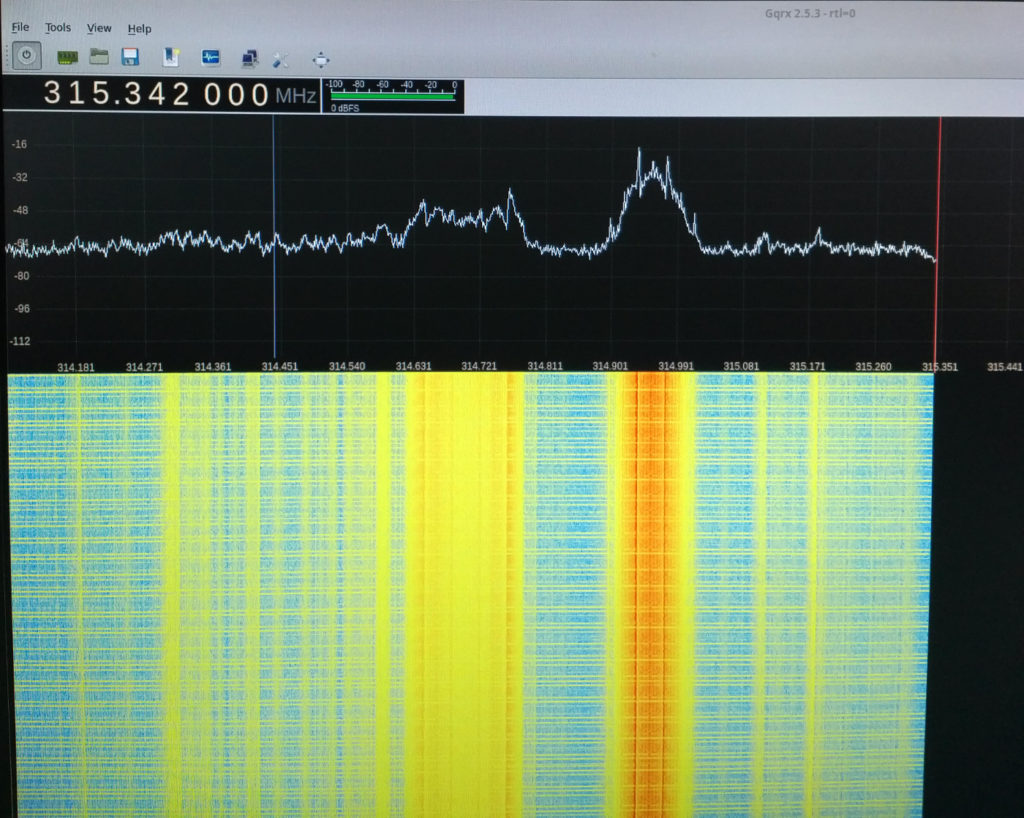Click the green dBFS signal level meter
The width and height of the screenshot is (1024, 818).
[392, 96]
